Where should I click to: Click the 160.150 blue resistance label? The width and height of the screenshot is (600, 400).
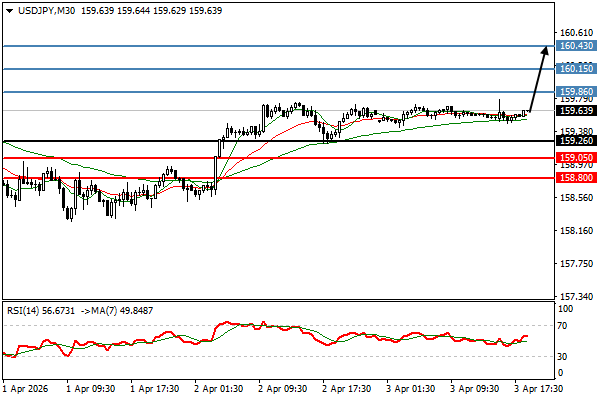pyautogui.click(x=577, y=68)
